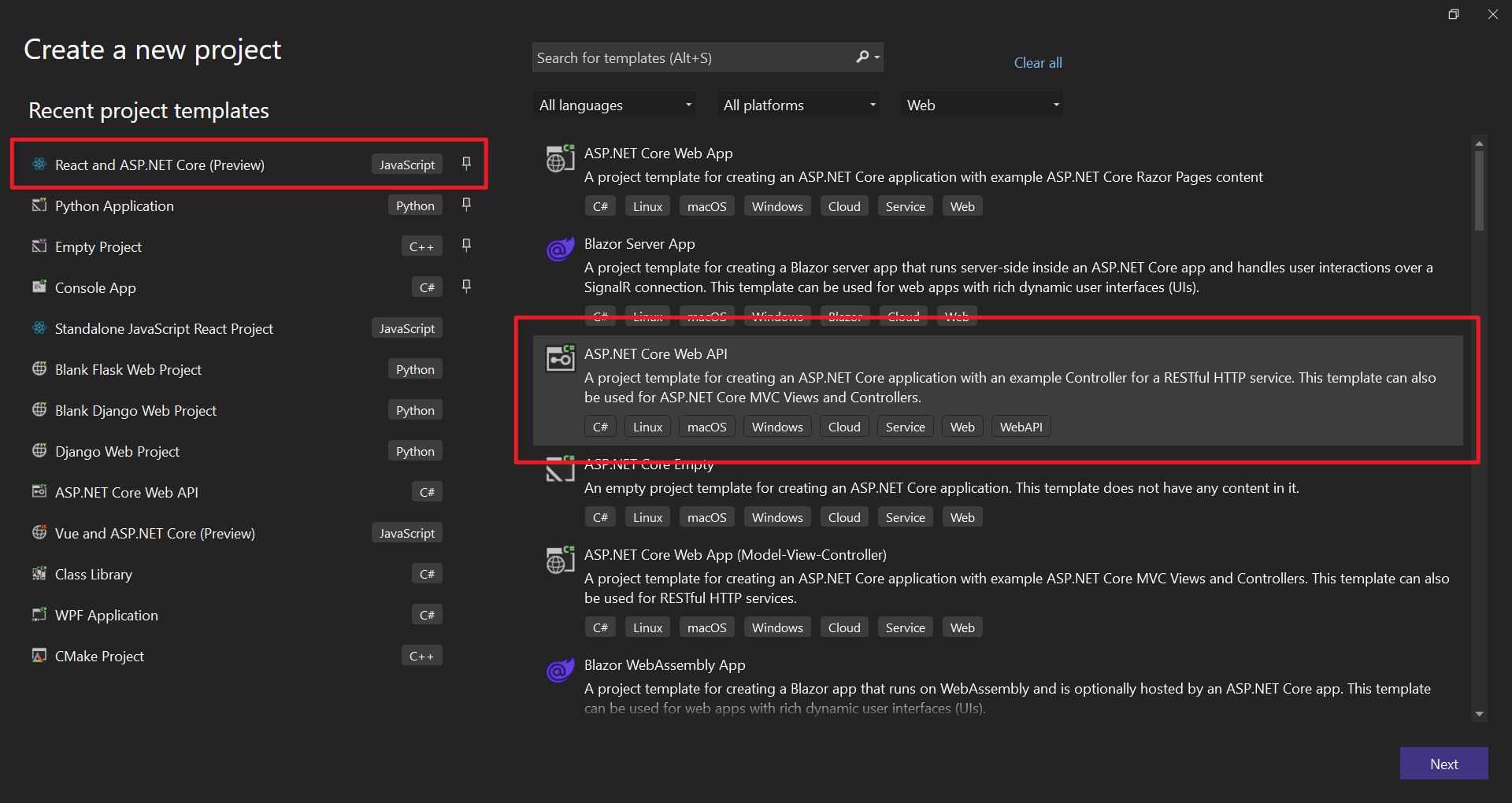Click the template list scrollbar down arrow
Screen dimensions: 1512x803
[x=1479, y=714]
